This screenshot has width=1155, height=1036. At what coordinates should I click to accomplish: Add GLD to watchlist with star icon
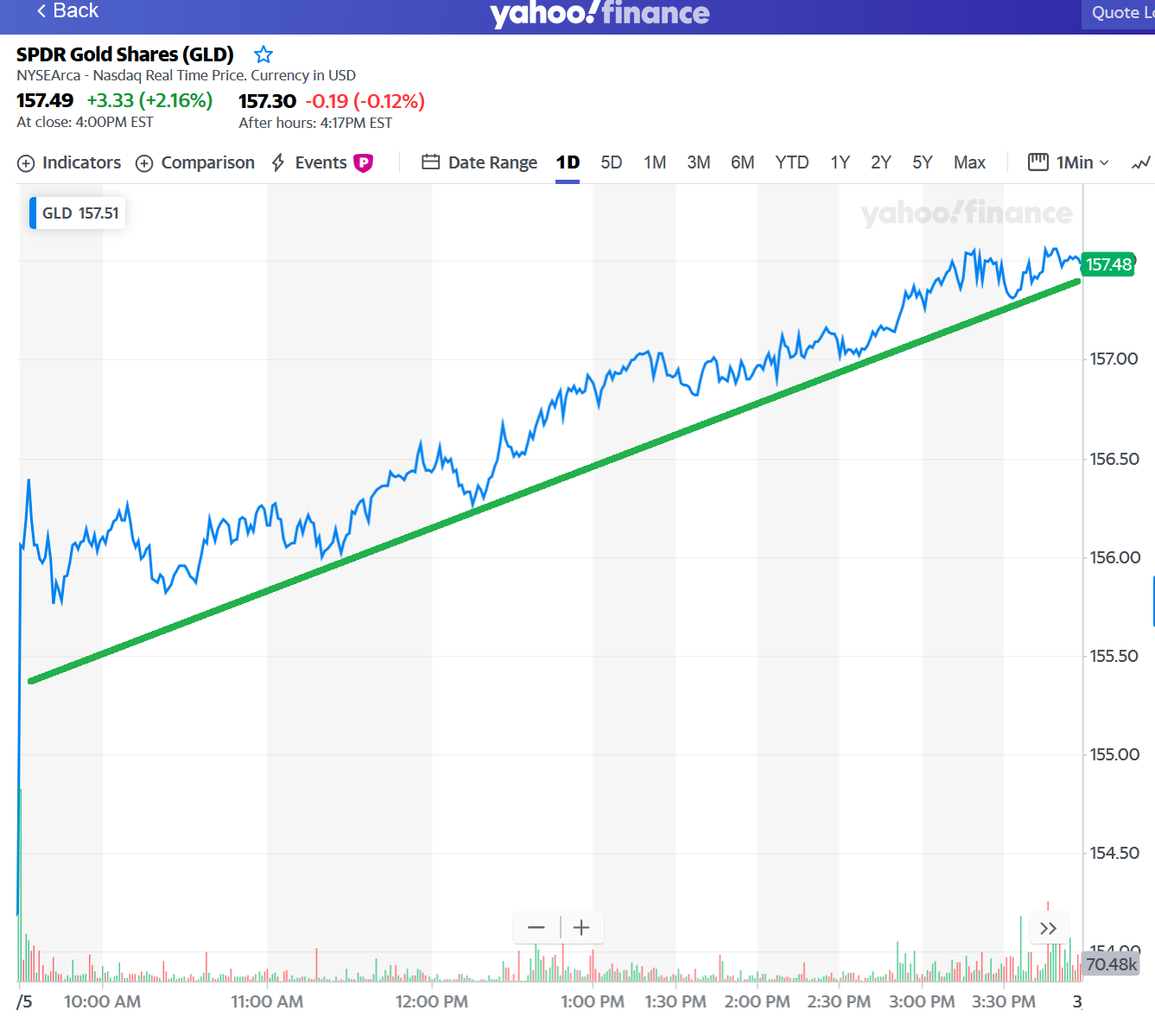coord(263,54)
